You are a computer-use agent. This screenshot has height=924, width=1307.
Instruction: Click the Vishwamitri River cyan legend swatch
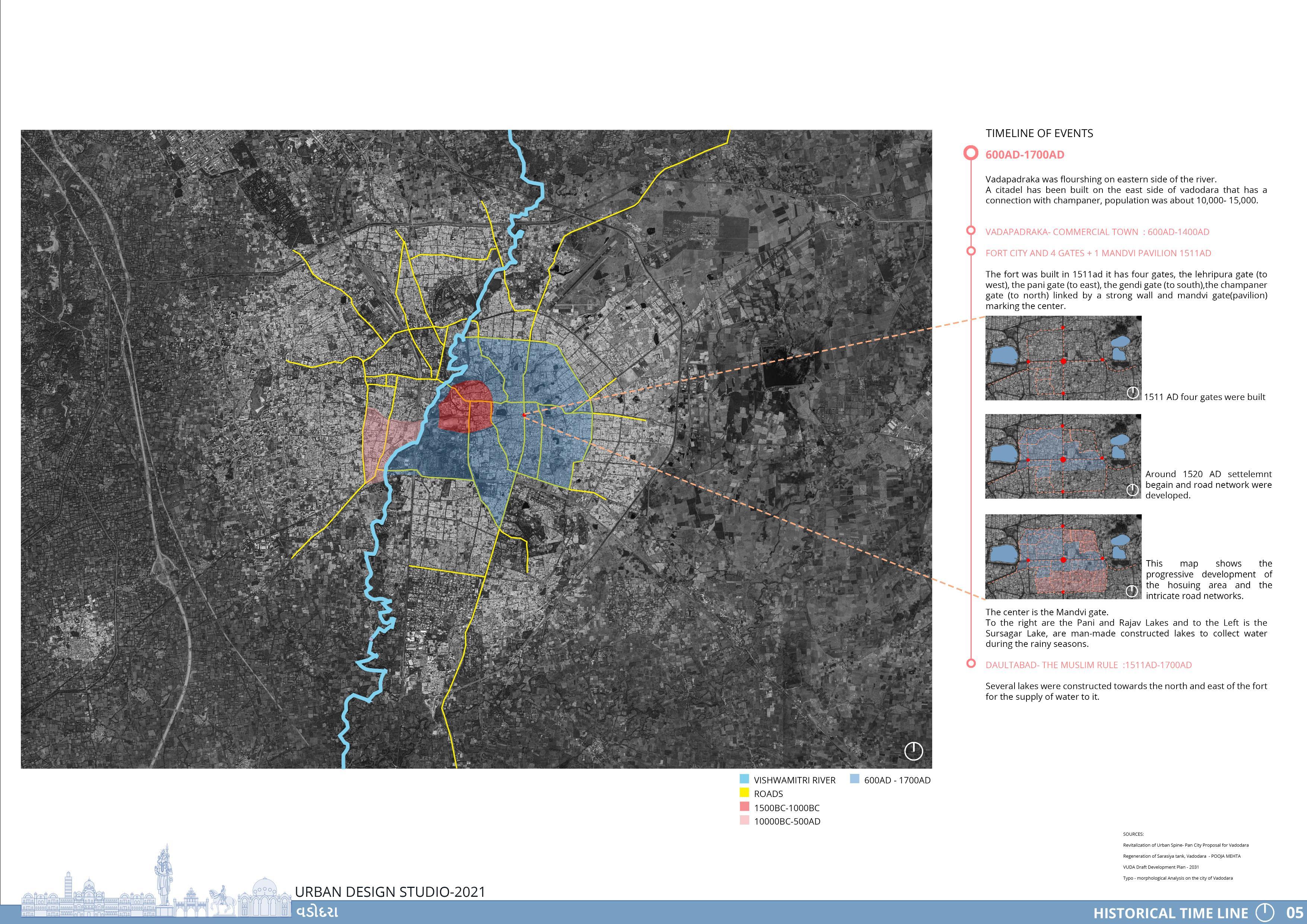(744, 779)
